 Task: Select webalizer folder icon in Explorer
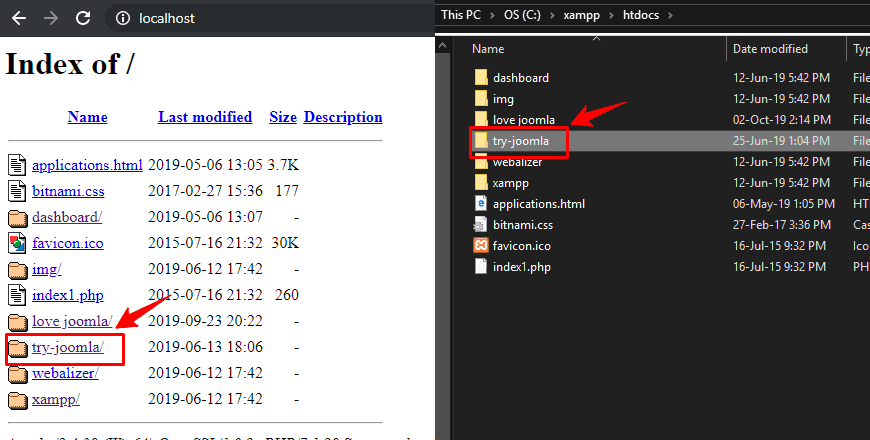click(481, 161)
